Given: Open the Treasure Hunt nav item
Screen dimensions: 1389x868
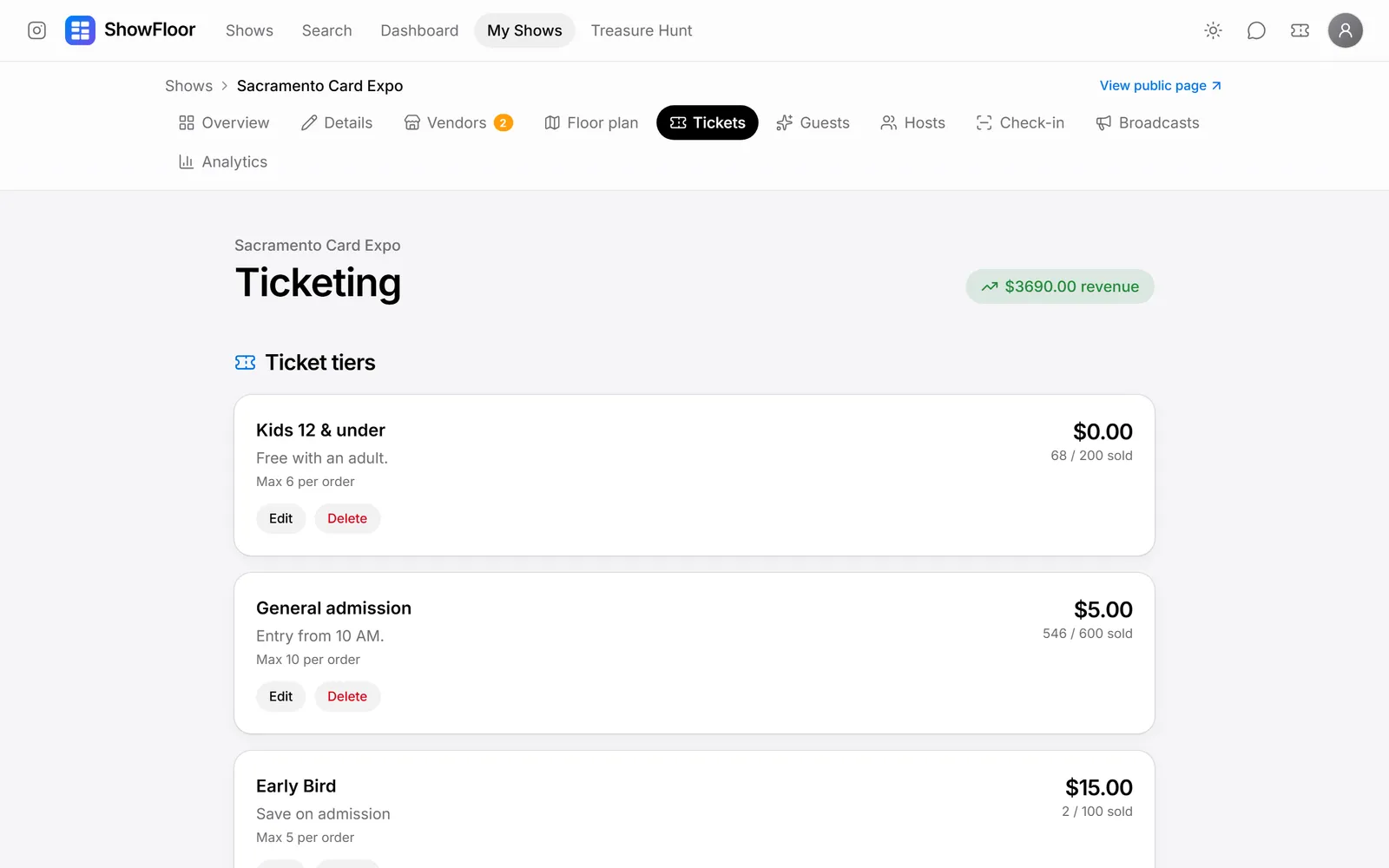Looking at the screenshot, I should coord(642,30).
